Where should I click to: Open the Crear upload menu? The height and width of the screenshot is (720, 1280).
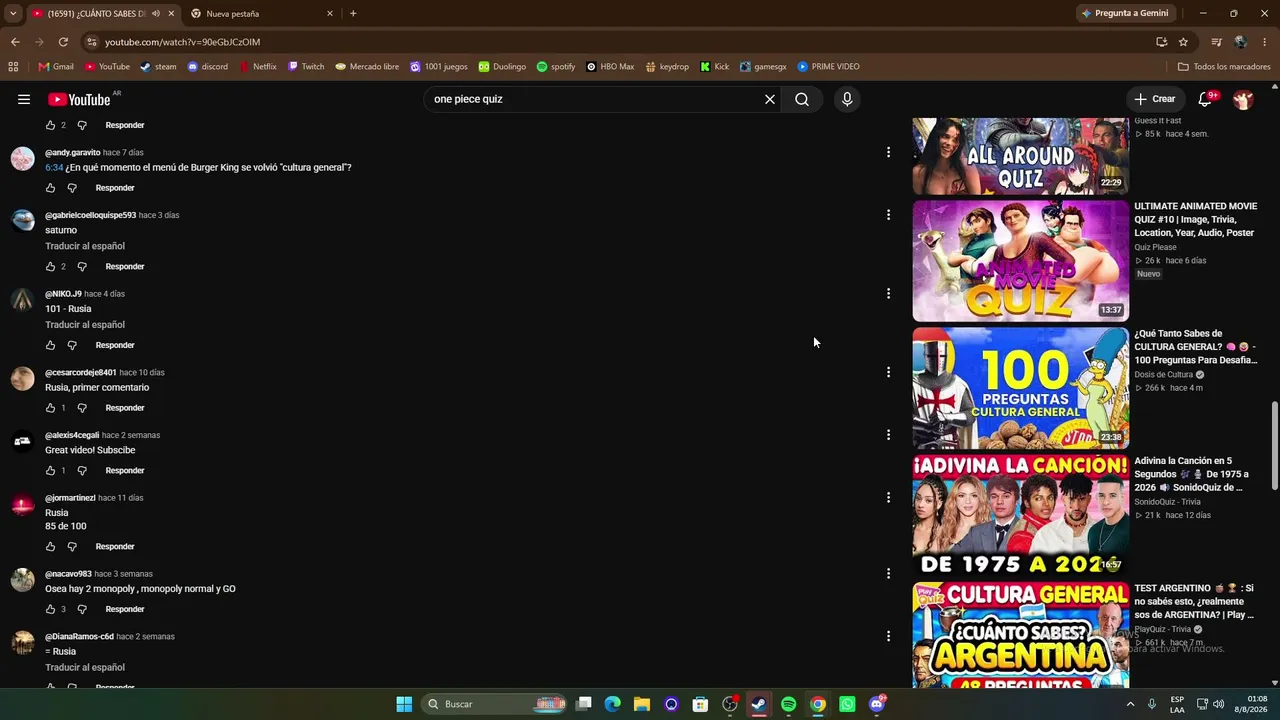(1154, 99)
